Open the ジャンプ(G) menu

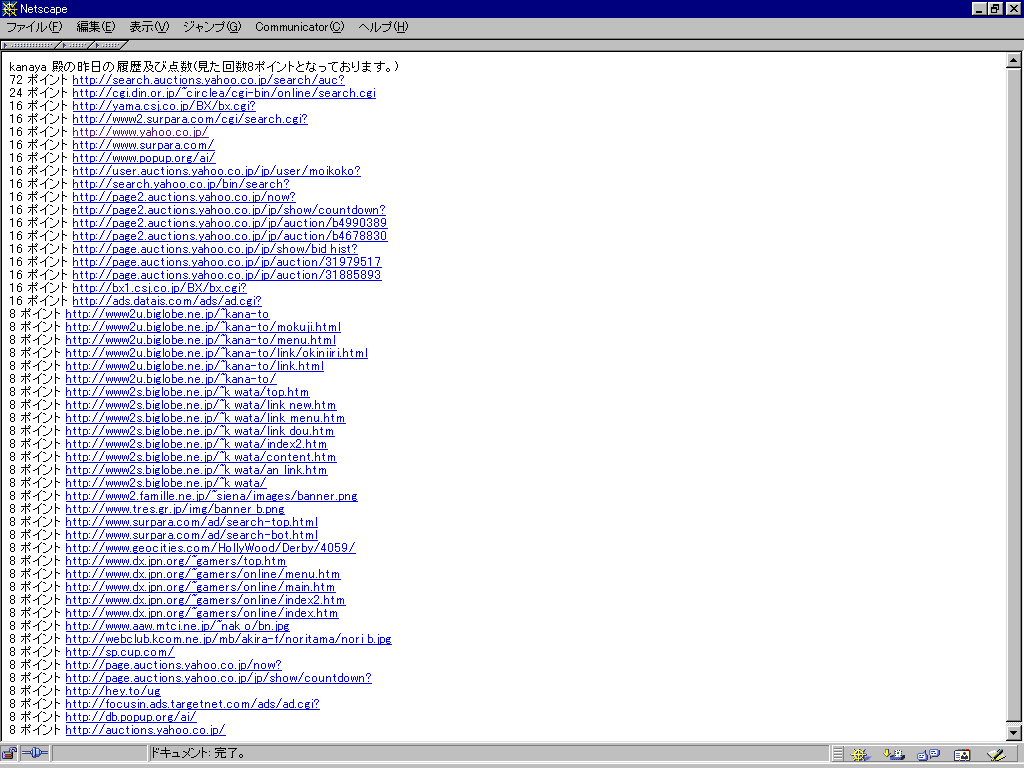click(x=212, y=27)
